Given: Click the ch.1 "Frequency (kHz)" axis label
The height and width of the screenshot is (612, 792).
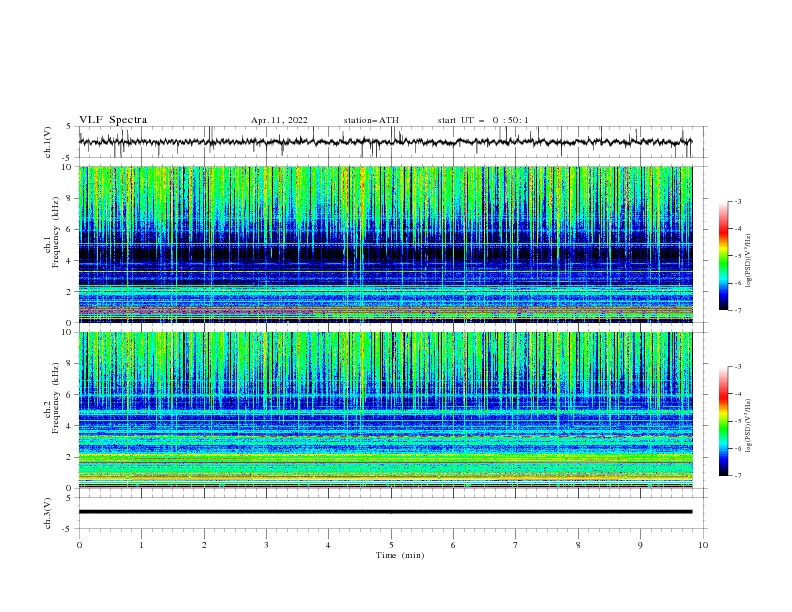Looking at the screenshot, I should (55, 233).
